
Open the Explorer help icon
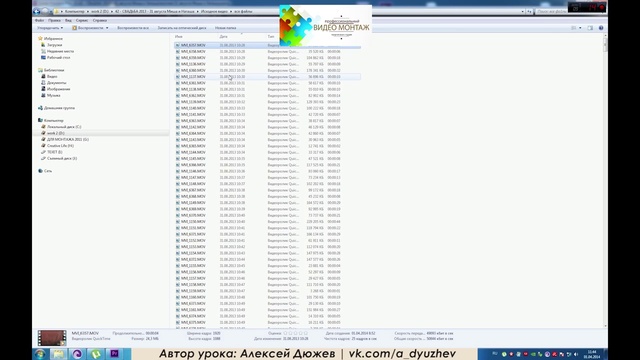(601, 28)
